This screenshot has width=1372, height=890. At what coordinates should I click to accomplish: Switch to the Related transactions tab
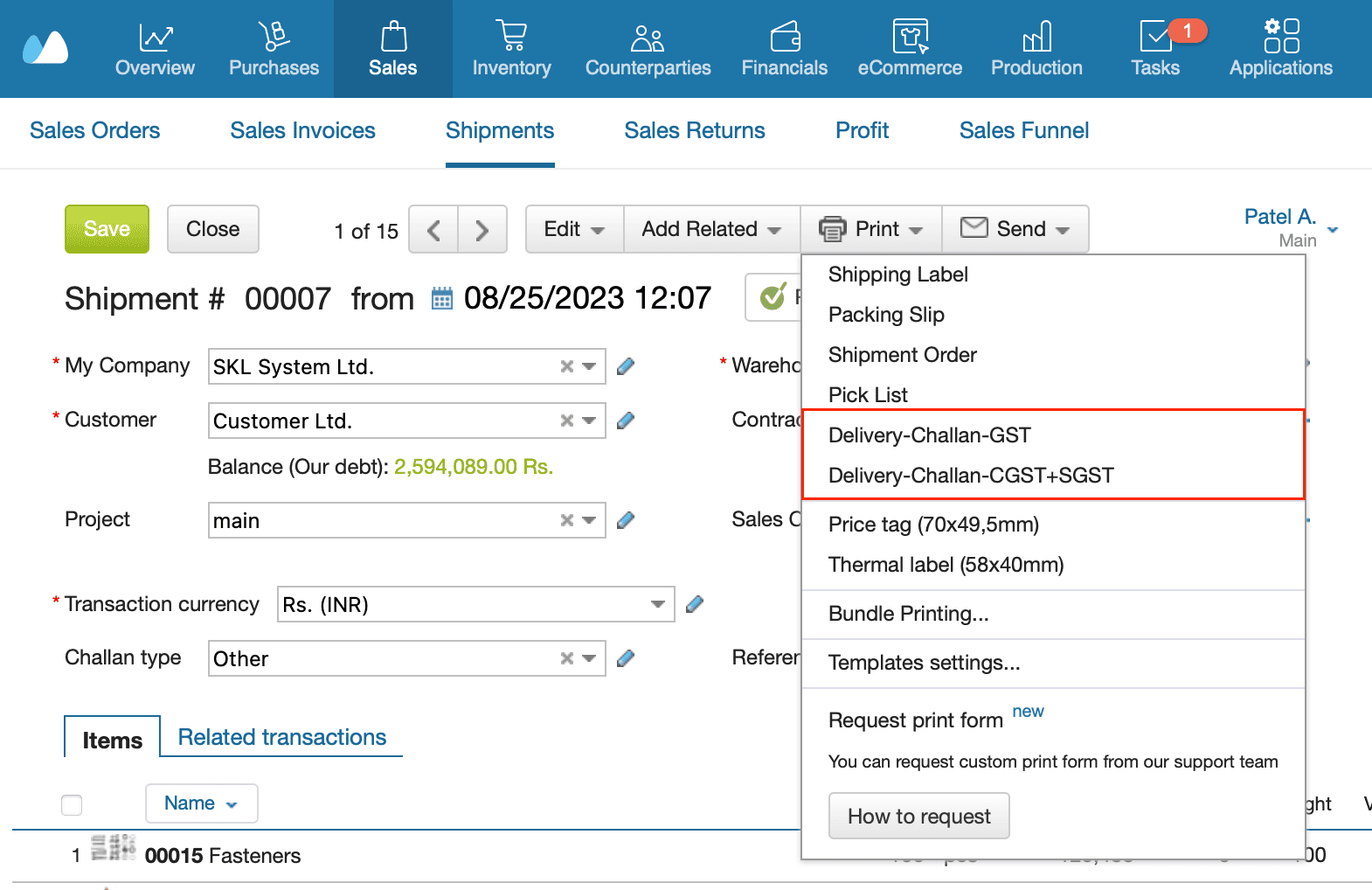(281, 737)
